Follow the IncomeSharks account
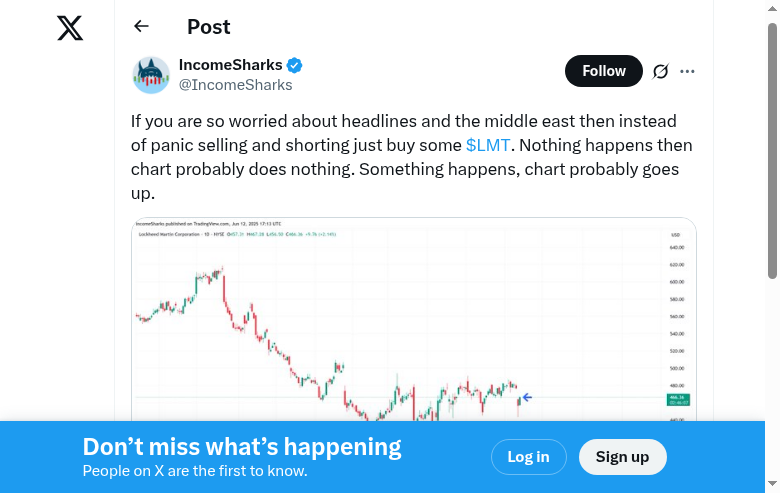 coord(604,71)
